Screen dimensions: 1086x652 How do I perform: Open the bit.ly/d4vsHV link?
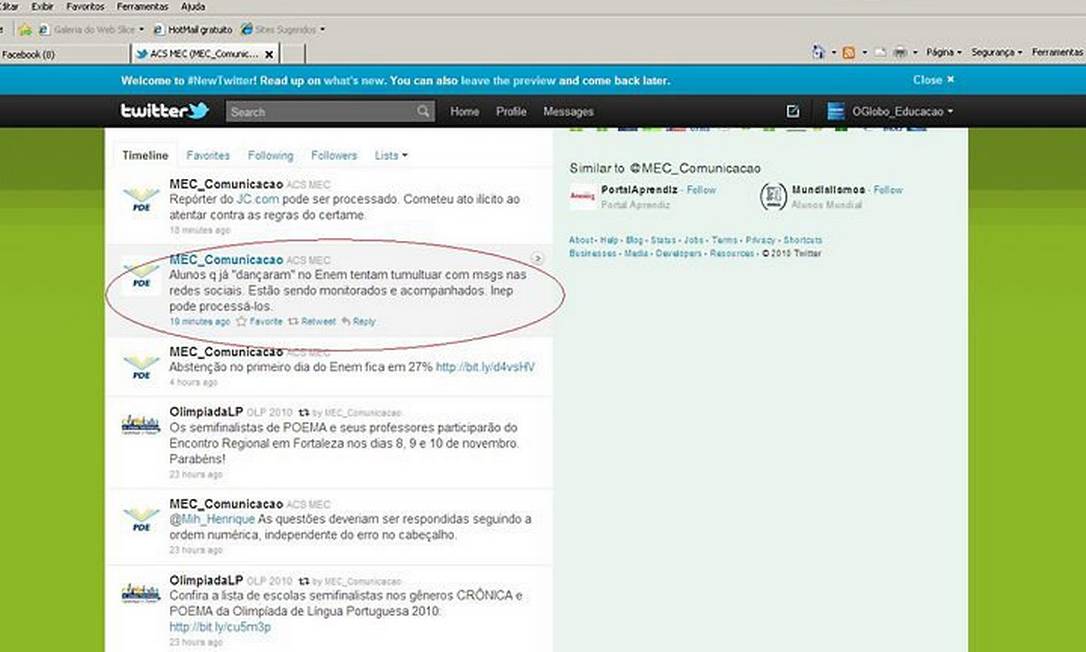click(x=485, y=367)
